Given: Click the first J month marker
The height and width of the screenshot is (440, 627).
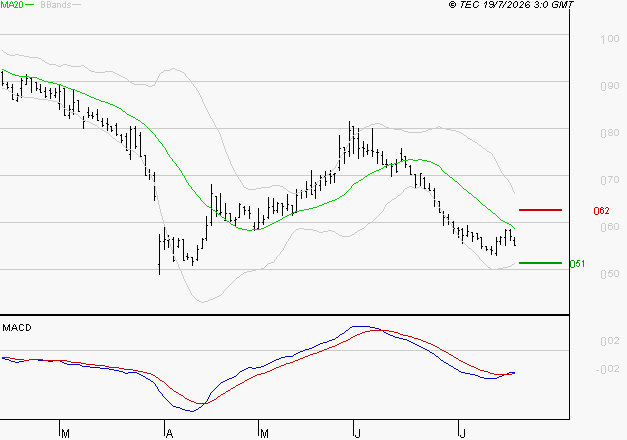Looking at the screenshot, I should (x=357, y=434).
